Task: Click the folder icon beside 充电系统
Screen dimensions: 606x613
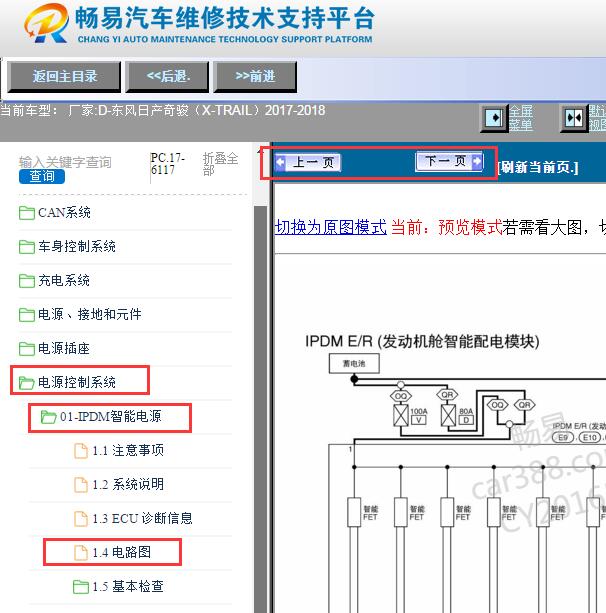Action: (27, 281)
